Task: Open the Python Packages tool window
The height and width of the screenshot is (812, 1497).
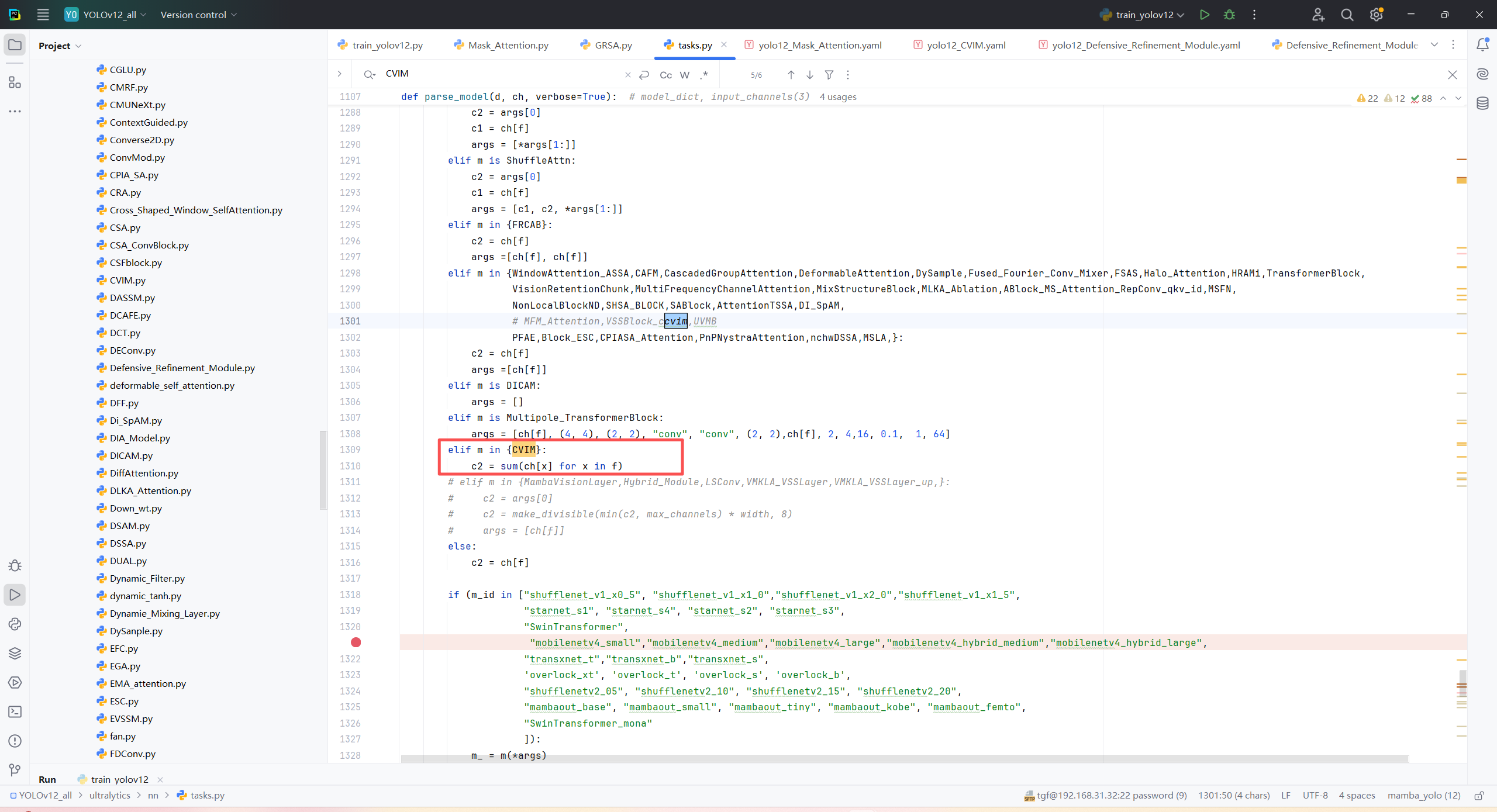Action: (x=15, y=653)
